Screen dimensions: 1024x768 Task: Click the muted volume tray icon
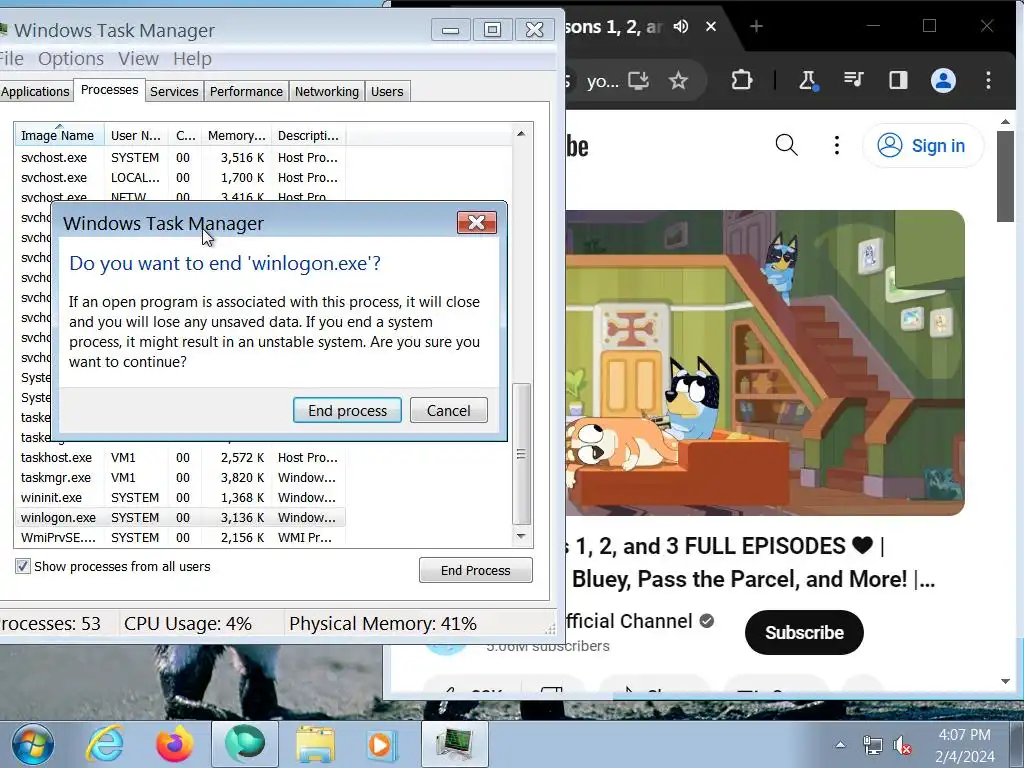(x=903, y=745)
